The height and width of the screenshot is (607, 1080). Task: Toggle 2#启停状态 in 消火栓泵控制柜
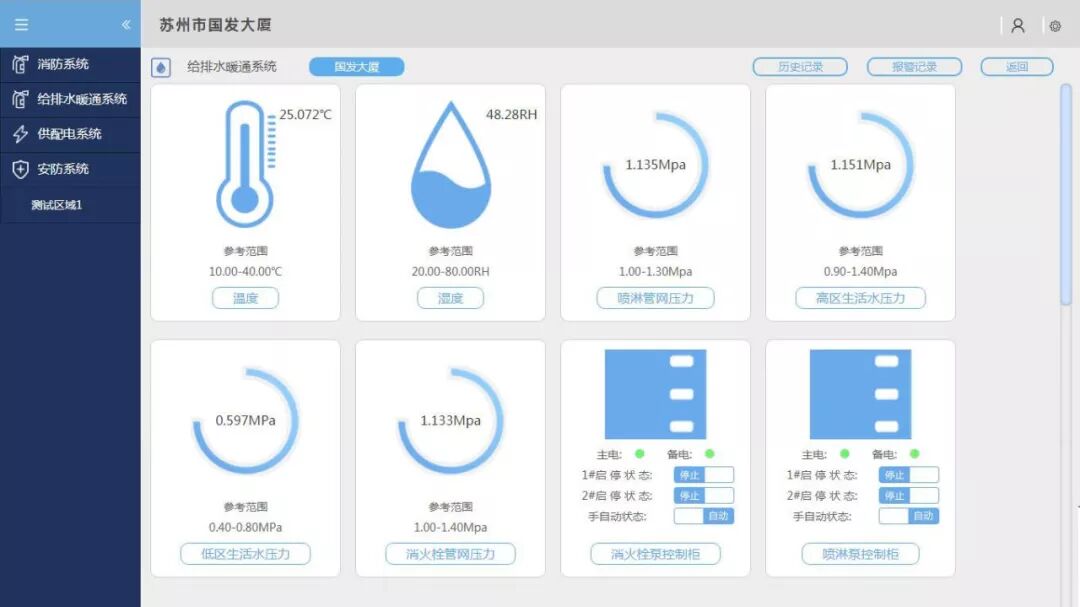tap(704, 495)
